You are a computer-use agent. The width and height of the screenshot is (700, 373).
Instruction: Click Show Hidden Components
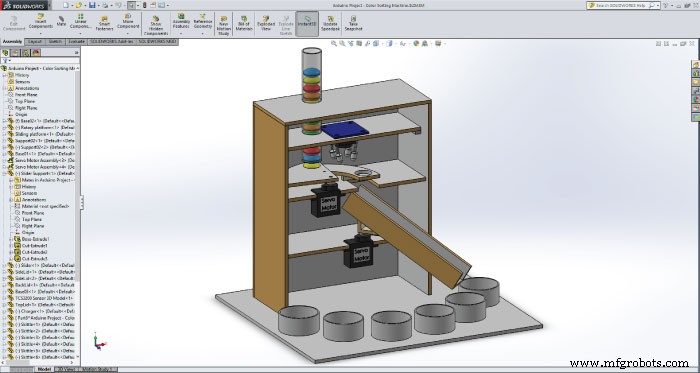click(x=156, y=25)
